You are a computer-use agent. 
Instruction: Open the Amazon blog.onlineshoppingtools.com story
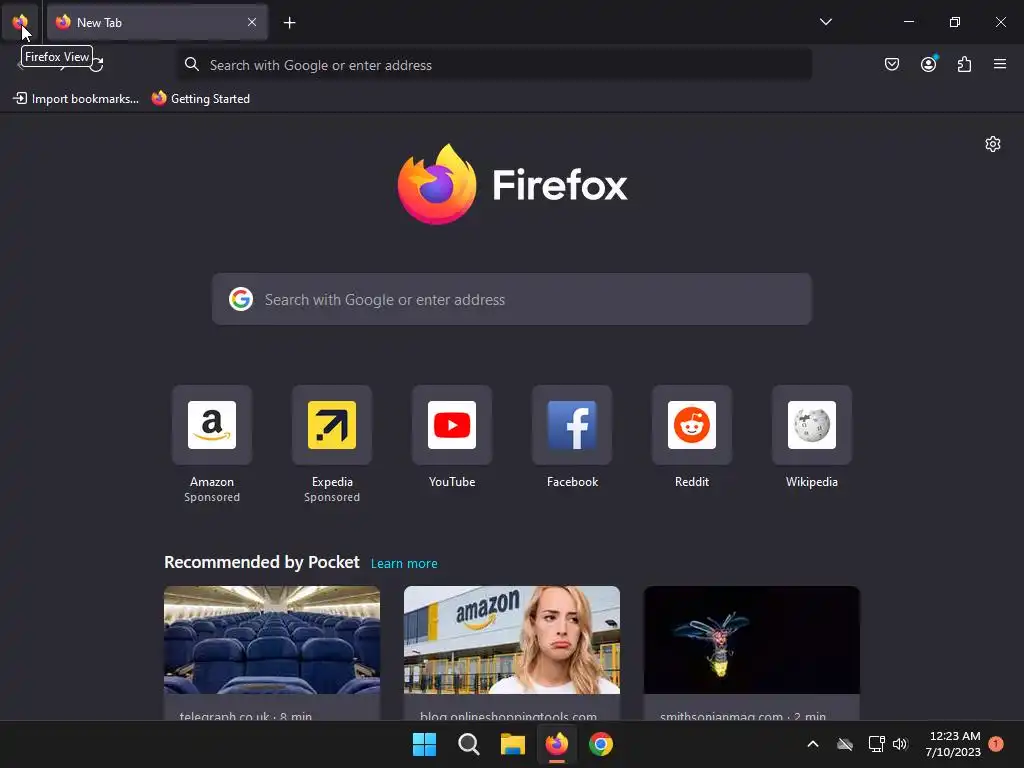(x=511, y=653)
